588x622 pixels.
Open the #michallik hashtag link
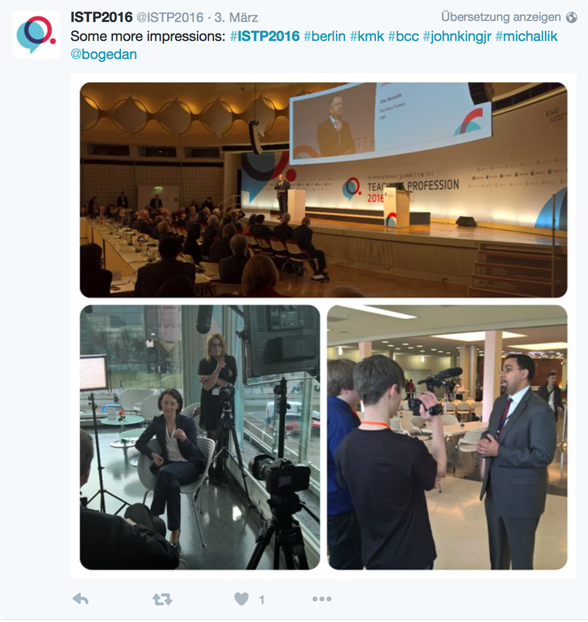pos(527,36)
